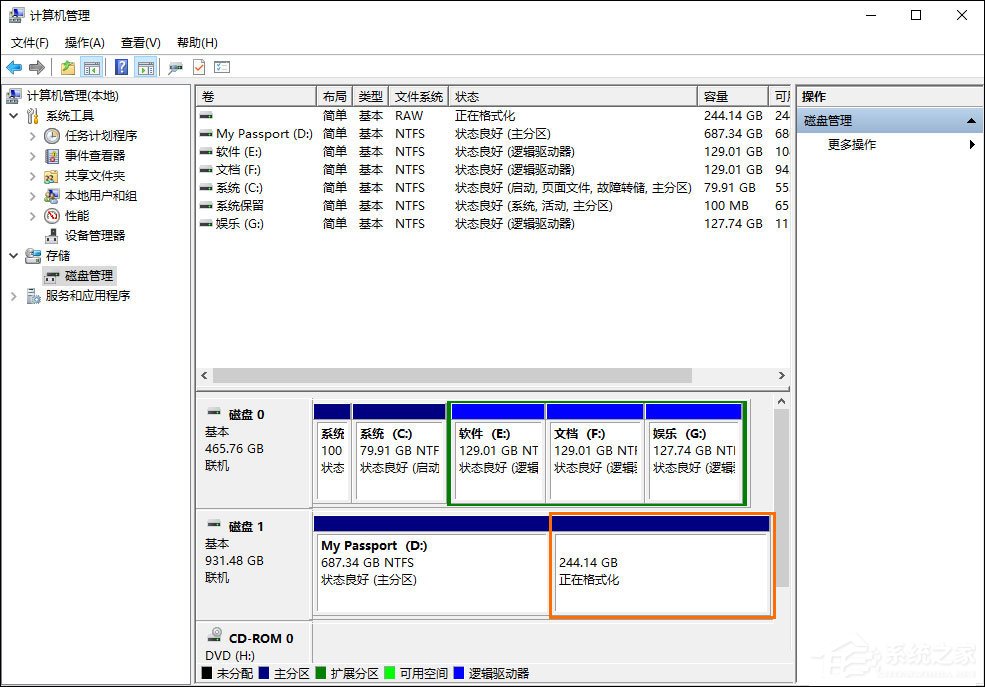Open the 查看(V) menu
This screenshot has height=687, width=985.
140,43
